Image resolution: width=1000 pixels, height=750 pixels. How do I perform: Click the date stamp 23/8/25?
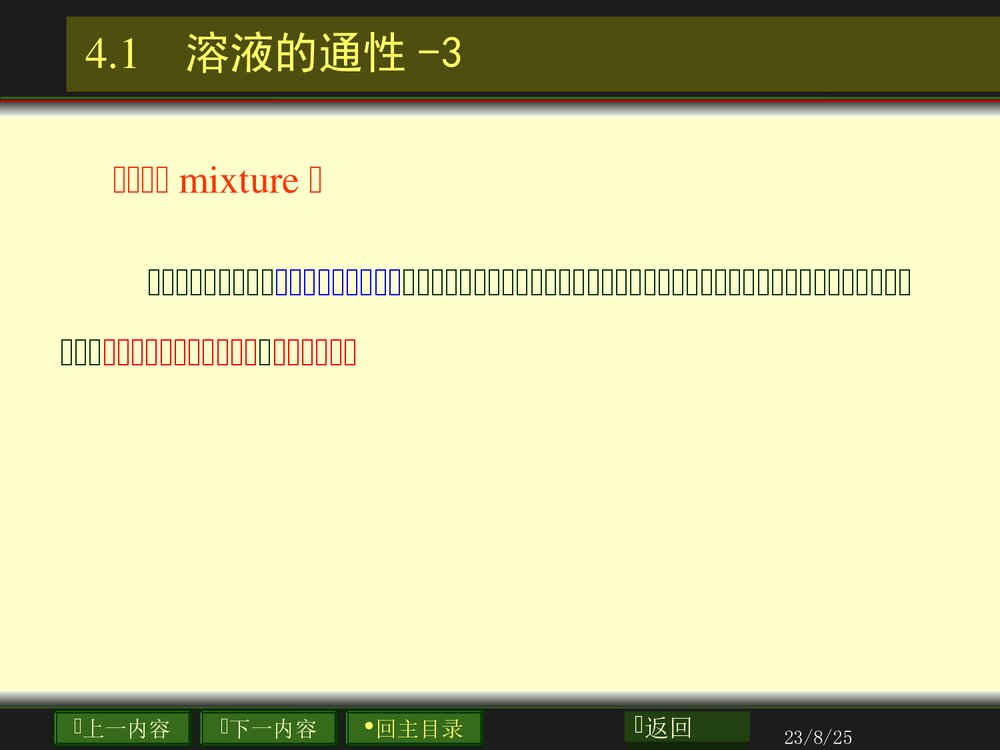click(820, 737)
